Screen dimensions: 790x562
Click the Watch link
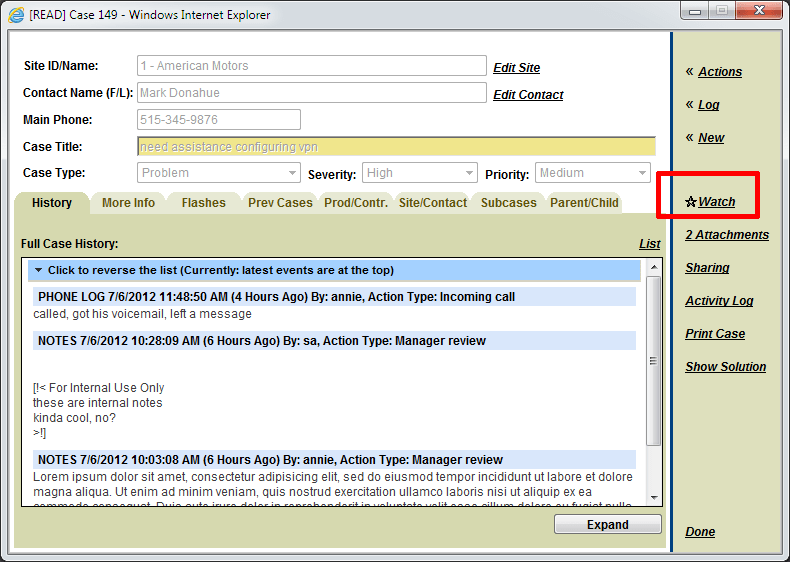click(x=716, y=202)
